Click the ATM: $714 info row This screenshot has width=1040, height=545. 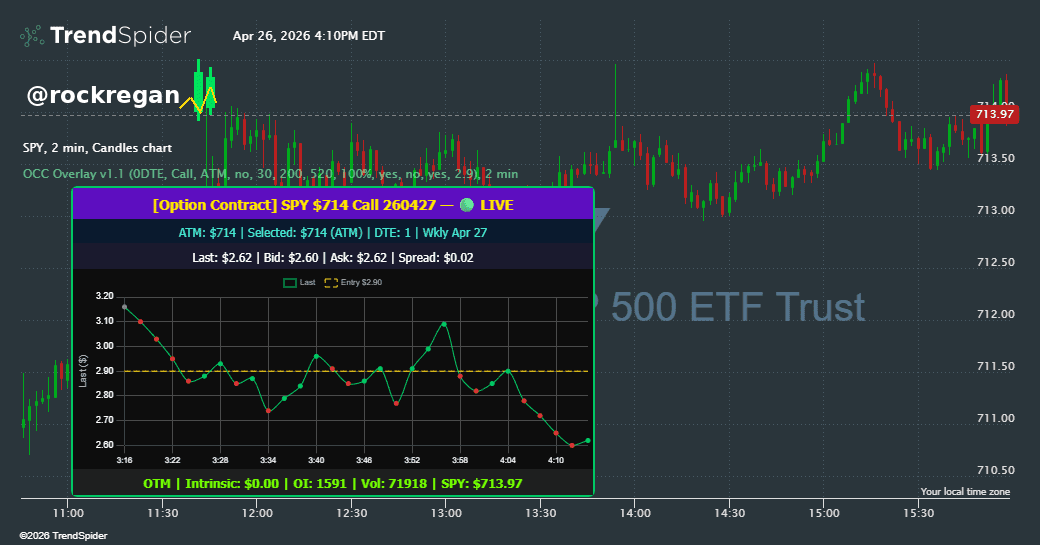(x=333, y=233)
